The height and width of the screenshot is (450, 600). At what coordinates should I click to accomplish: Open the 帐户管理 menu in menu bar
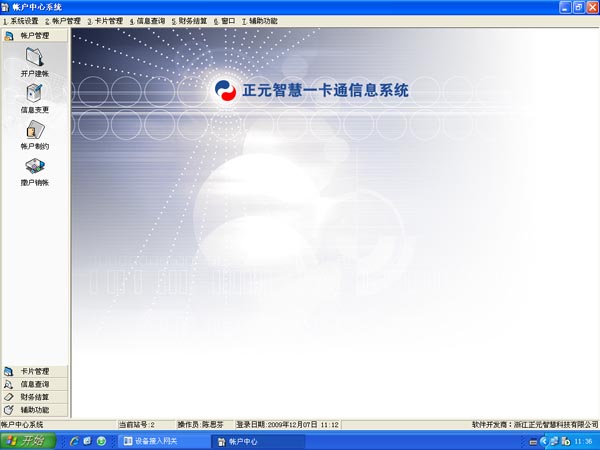pyautogui.click(x=63, y=21)
